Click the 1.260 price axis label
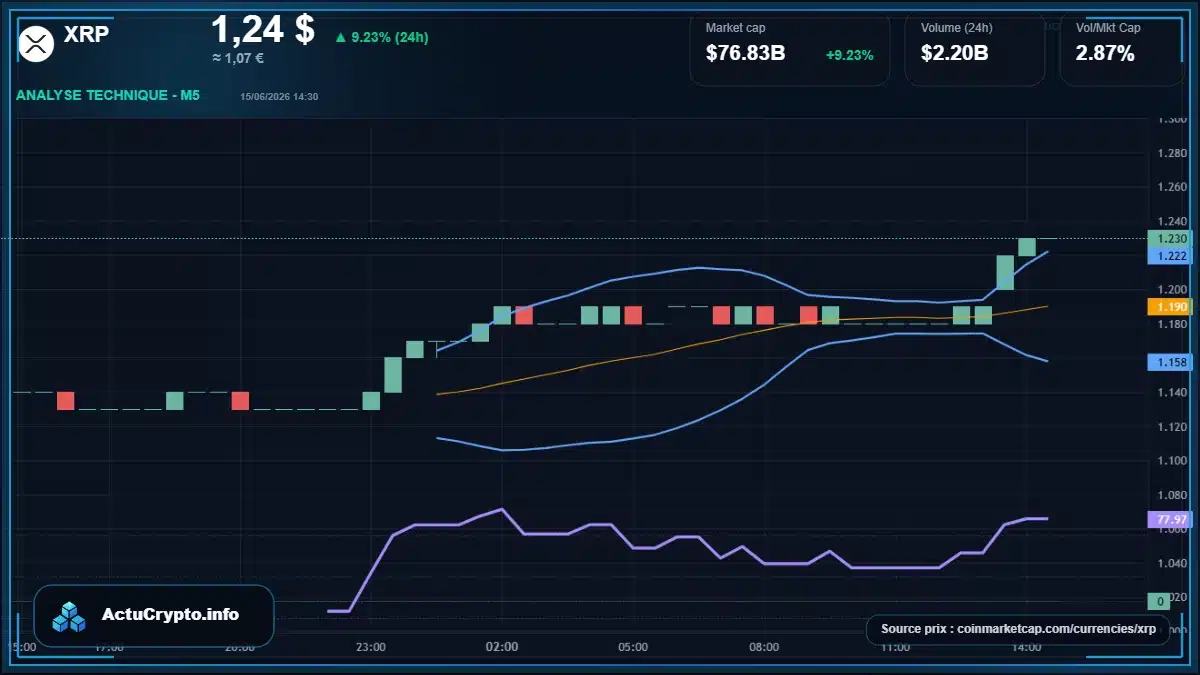This screenshot has width=1200, height=675. pos(1171,187)
